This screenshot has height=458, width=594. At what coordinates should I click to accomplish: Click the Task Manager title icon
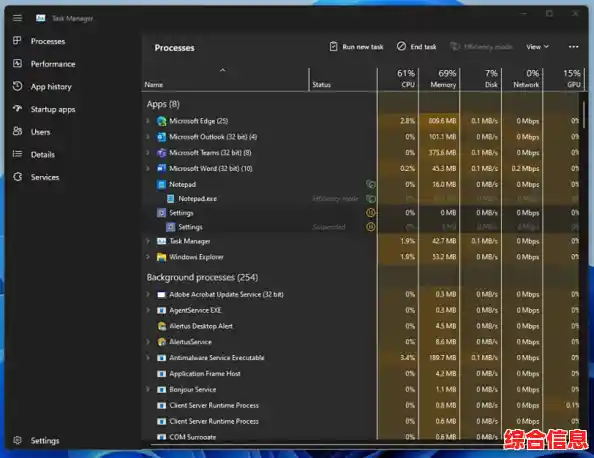(x=41, y=18)
